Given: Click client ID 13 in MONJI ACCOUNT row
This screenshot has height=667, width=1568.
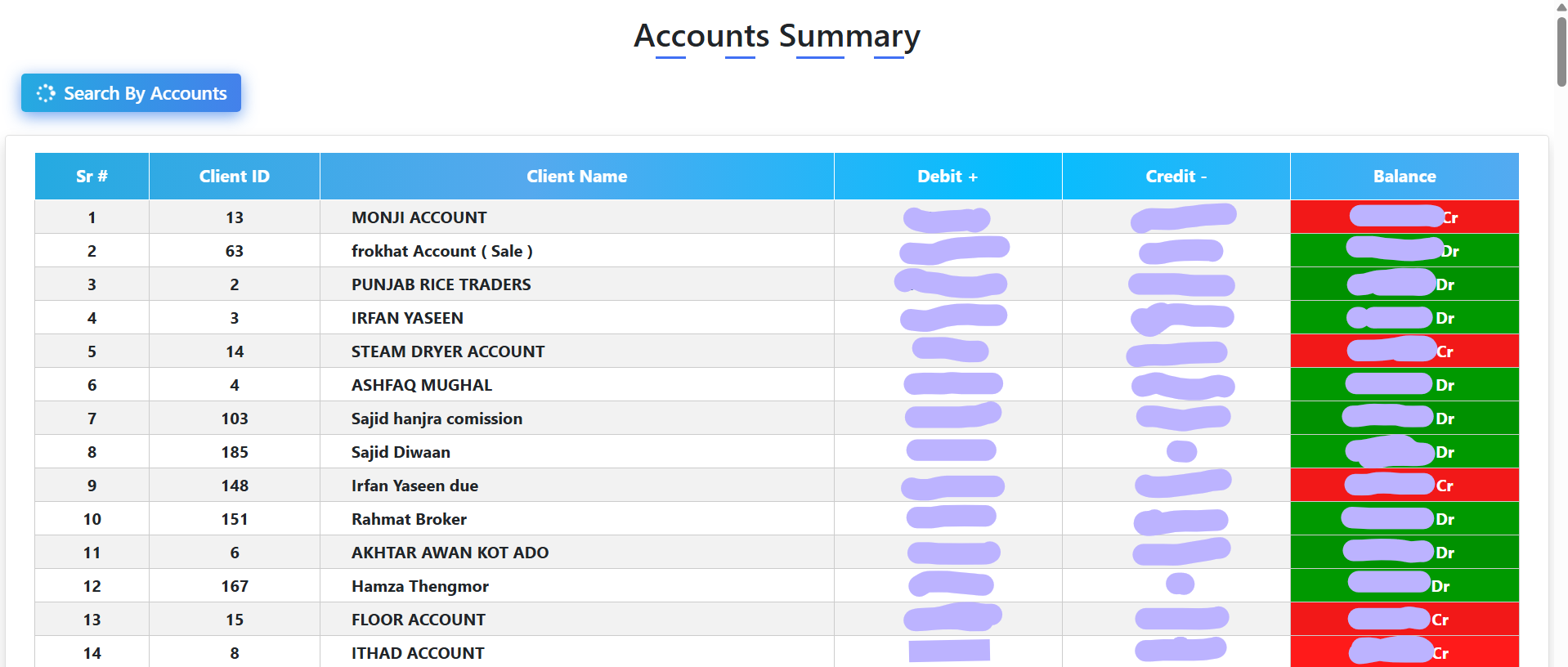Looking at the screenshot, I should [x=235, y=217].
